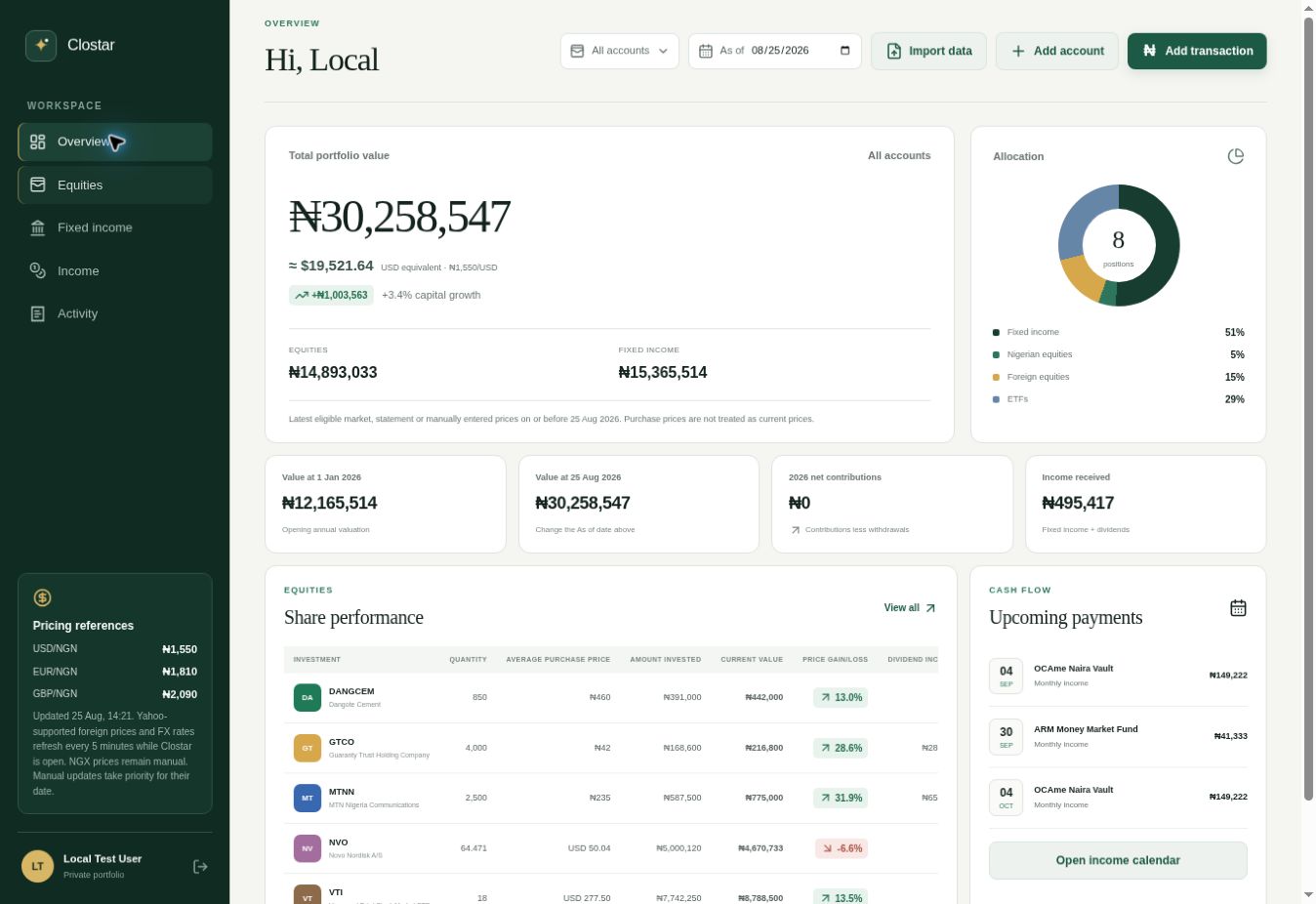Open the Overview workspace page
Image resolution: width=1316 pixels, height=904 pixels.
point(115,142)
